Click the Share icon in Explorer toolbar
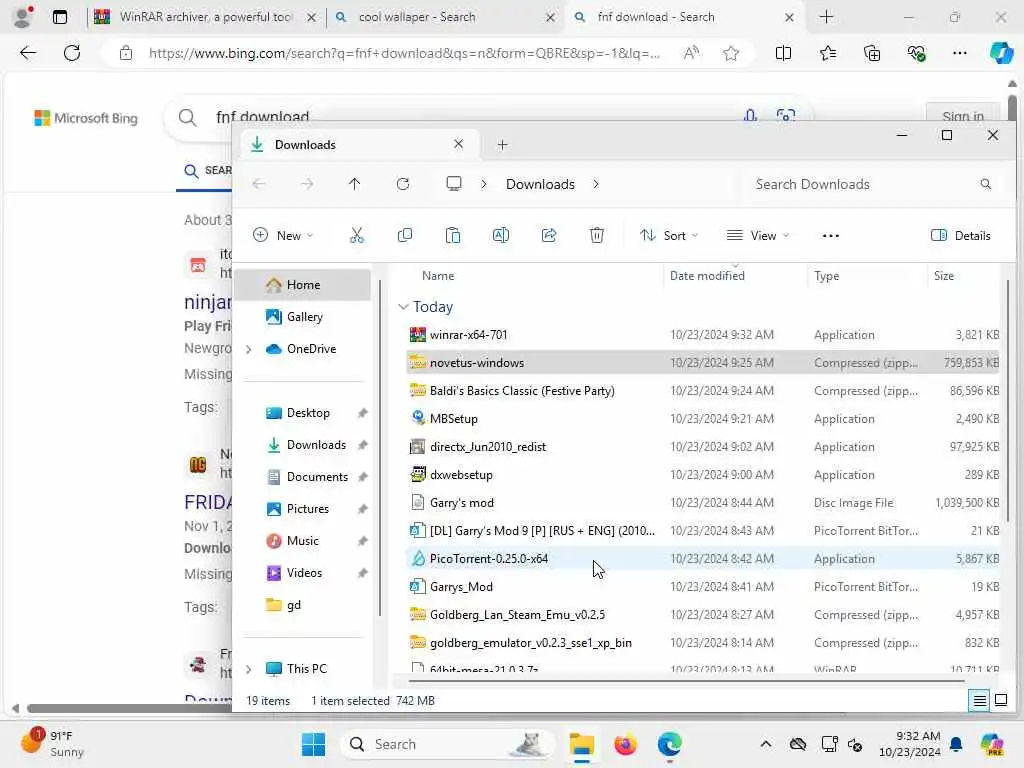 [549, 235]
